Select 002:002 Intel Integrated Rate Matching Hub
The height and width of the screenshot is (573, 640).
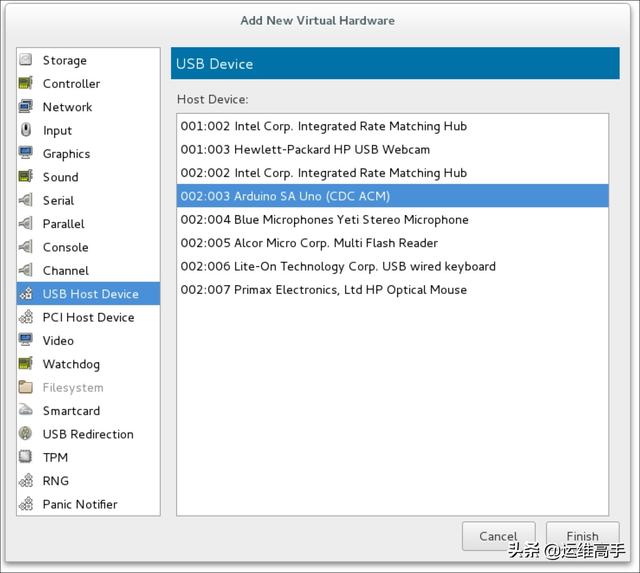pos(392,173)
